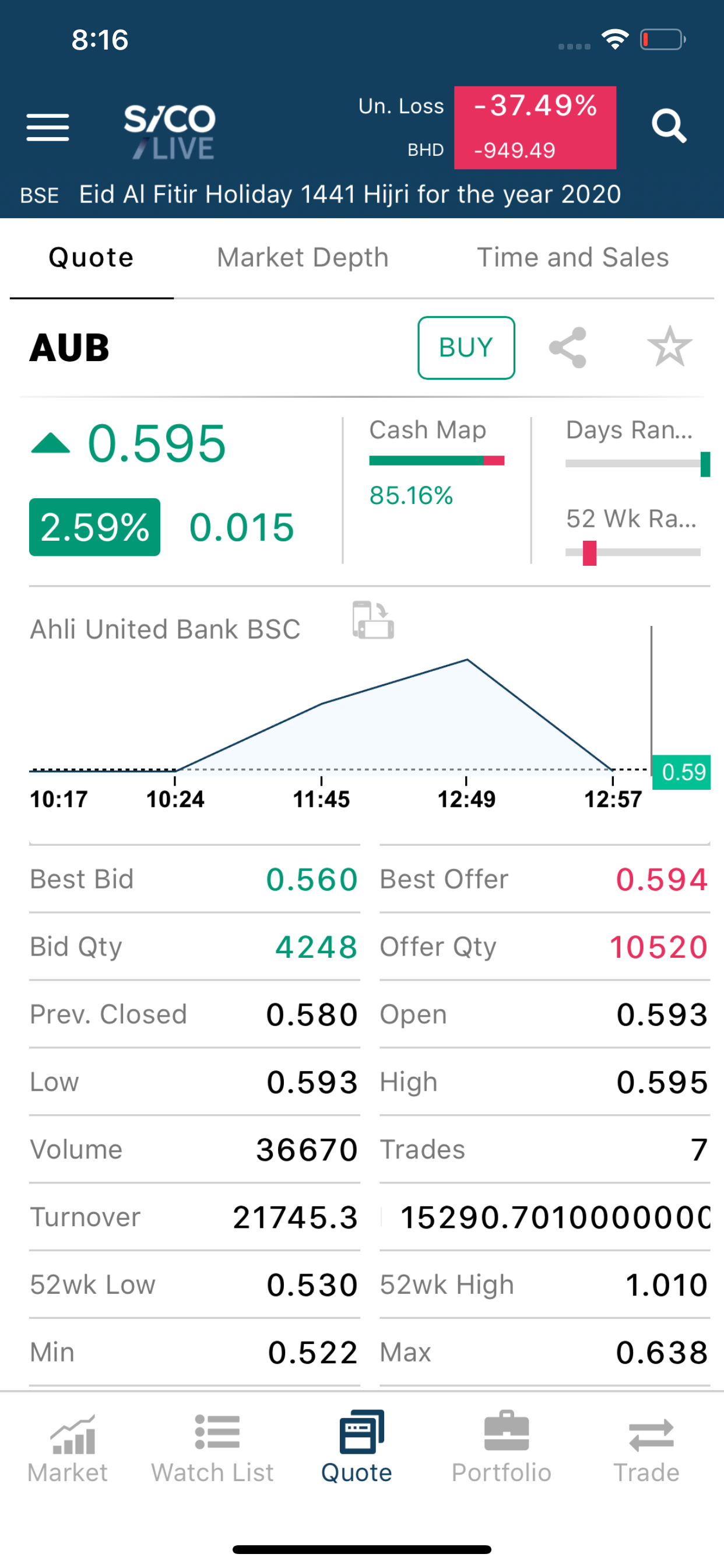
Task: Tap the AUB ticker symbol heading
Action: click(x=69, y=348)
